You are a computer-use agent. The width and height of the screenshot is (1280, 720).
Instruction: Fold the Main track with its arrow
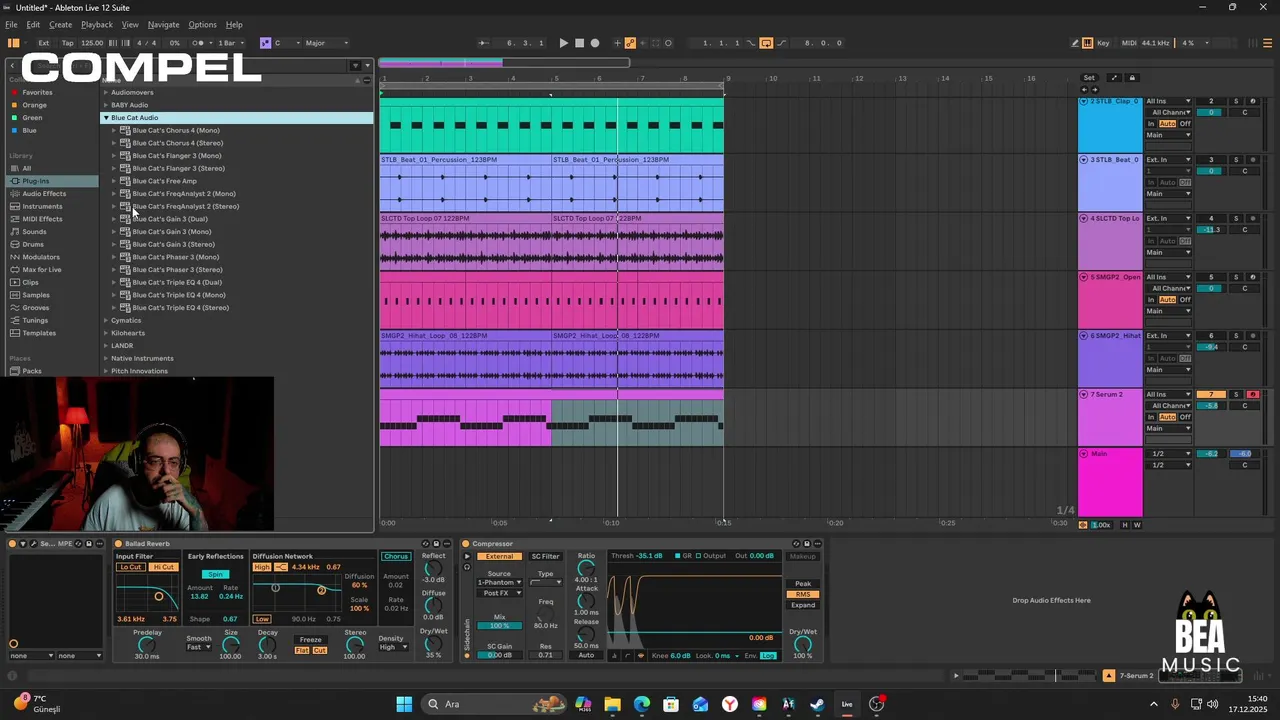pos(1084,453)
